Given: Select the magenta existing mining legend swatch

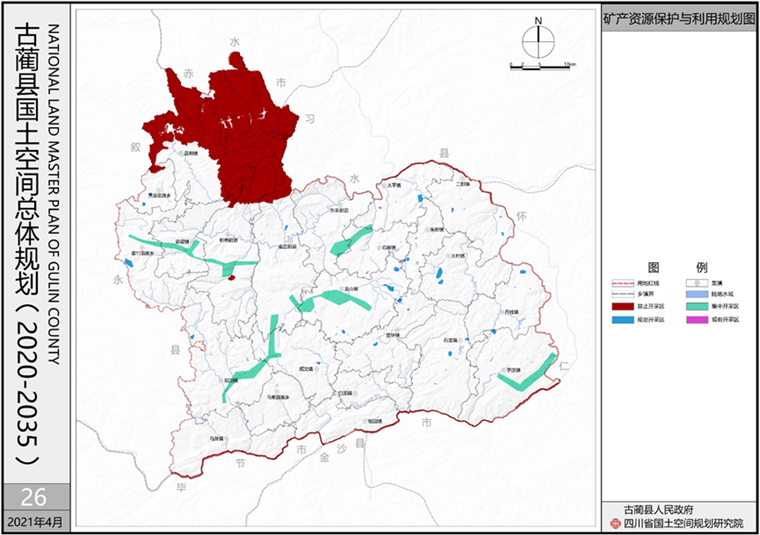Looking at the screenshot, I should (696, 320).
